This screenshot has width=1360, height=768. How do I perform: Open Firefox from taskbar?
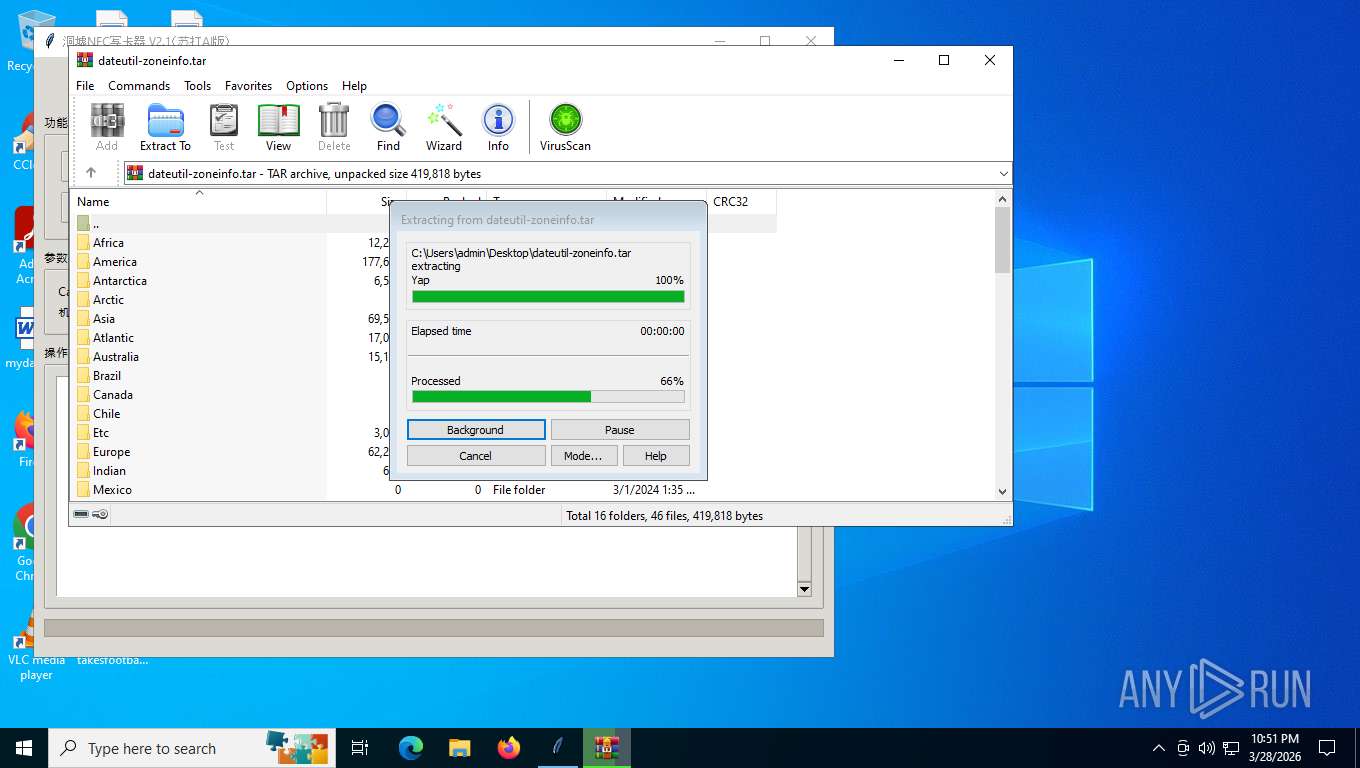tap(509, 748)
